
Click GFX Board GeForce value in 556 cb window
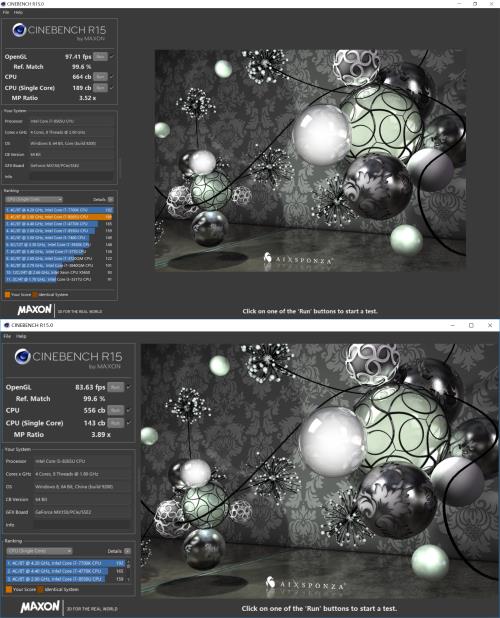tap(82, 512)
